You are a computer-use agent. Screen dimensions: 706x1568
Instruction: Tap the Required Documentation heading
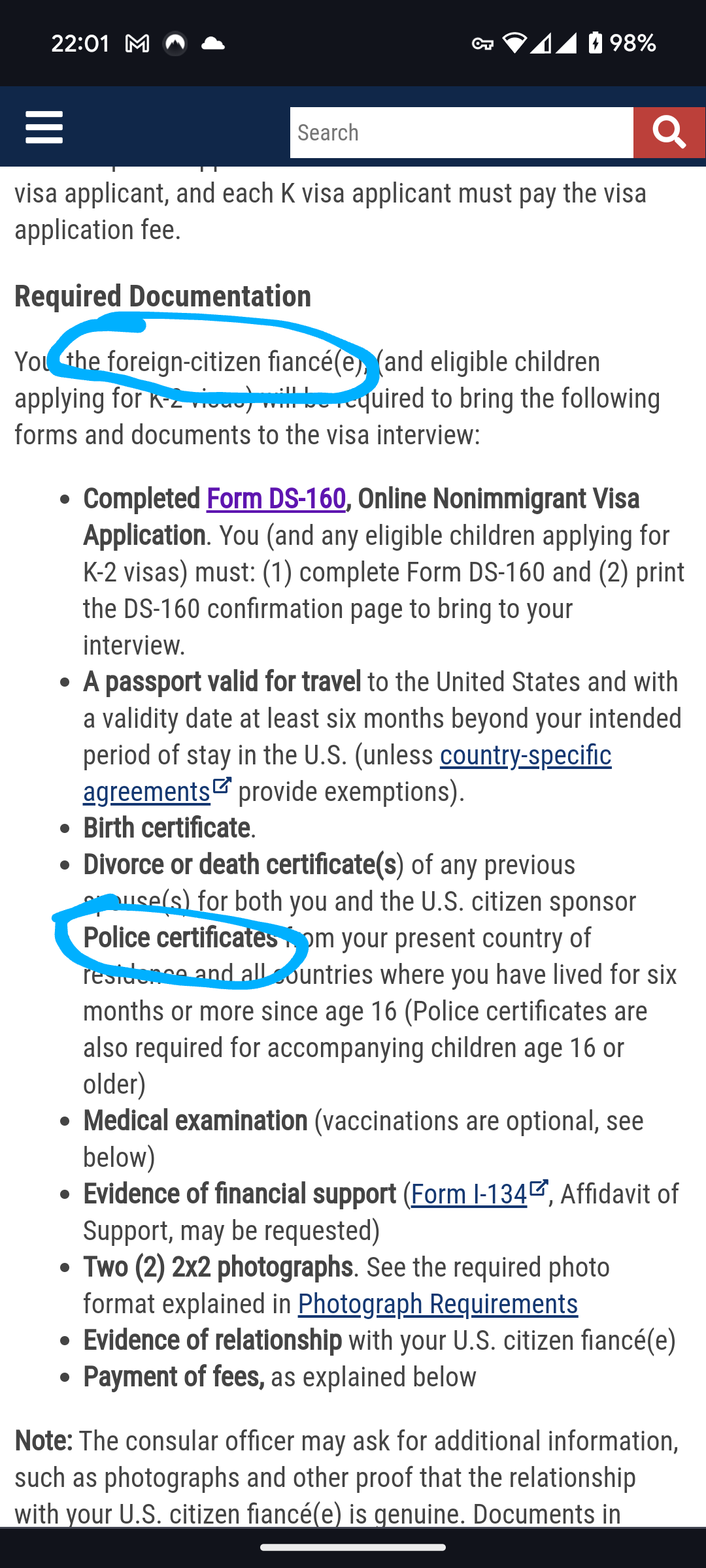163,296
